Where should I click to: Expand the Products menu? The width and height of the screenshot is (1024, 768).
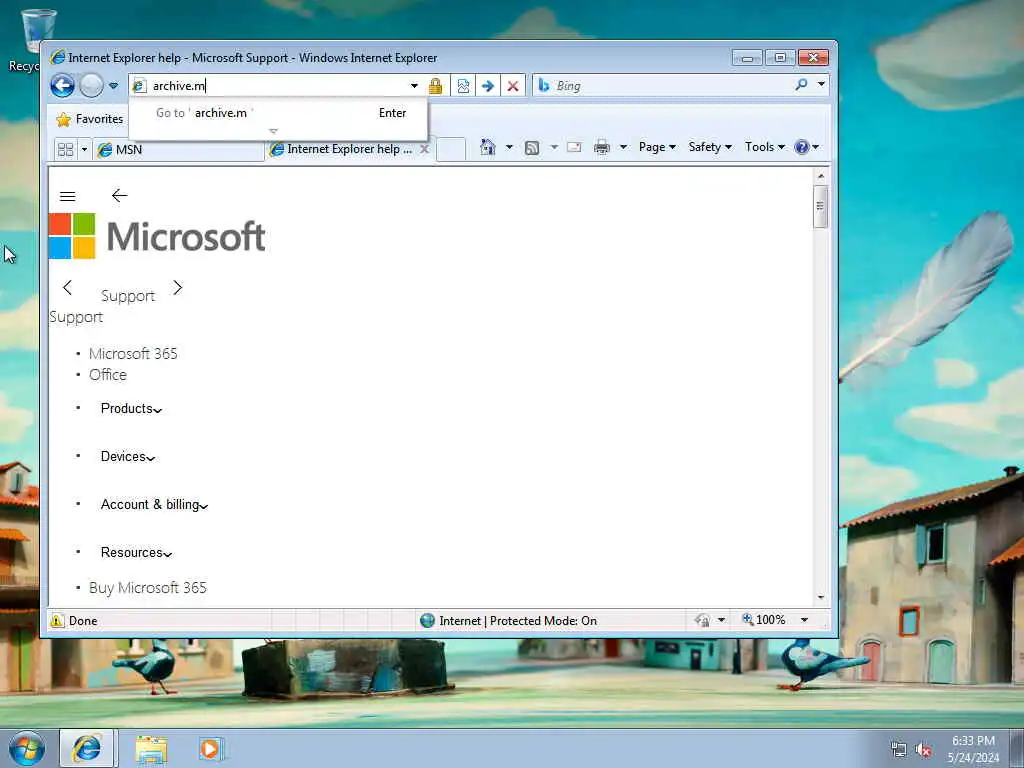[x=131, y=408]
